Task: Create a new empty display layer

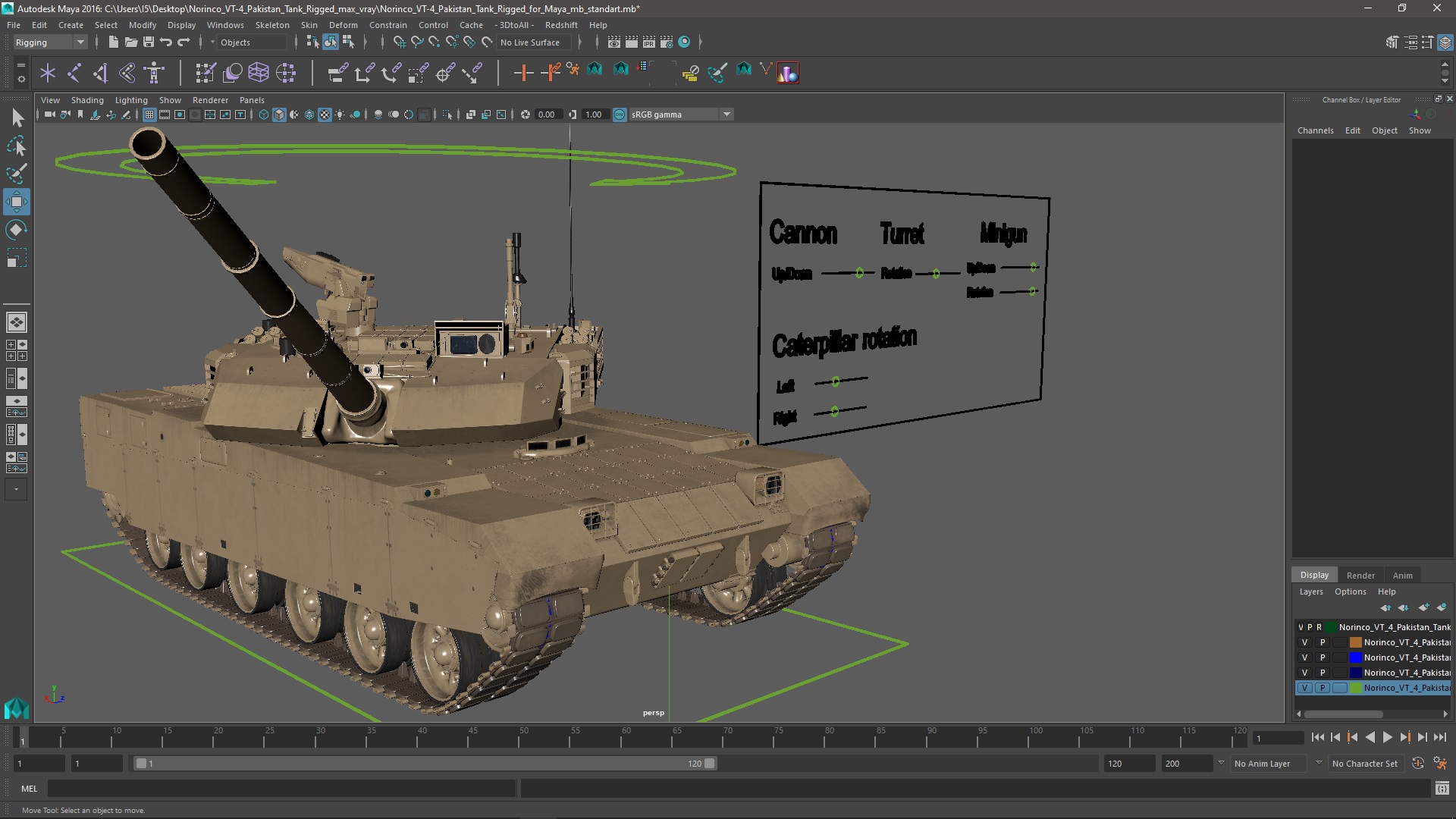Action: 1423,607
